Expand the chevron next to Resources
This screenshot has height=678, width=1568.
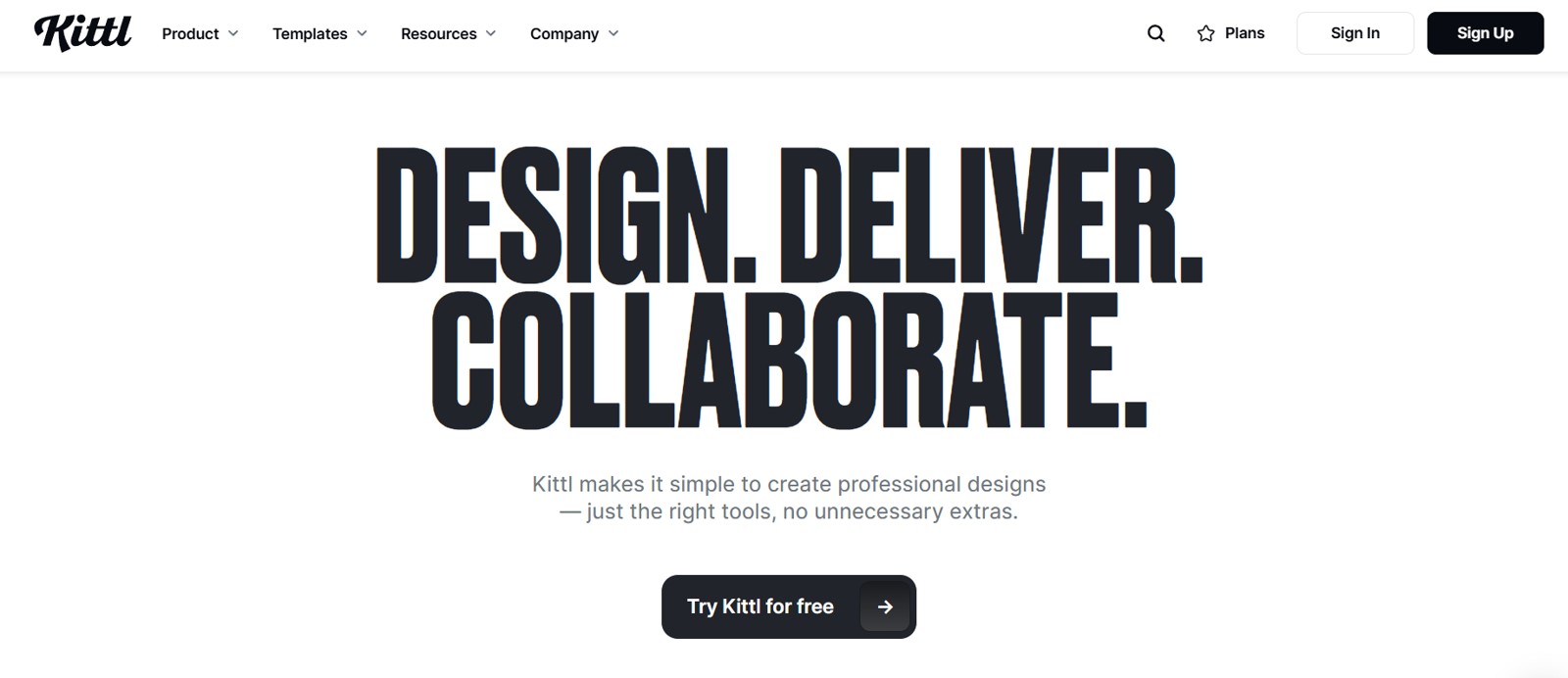(x=491, y=33)
